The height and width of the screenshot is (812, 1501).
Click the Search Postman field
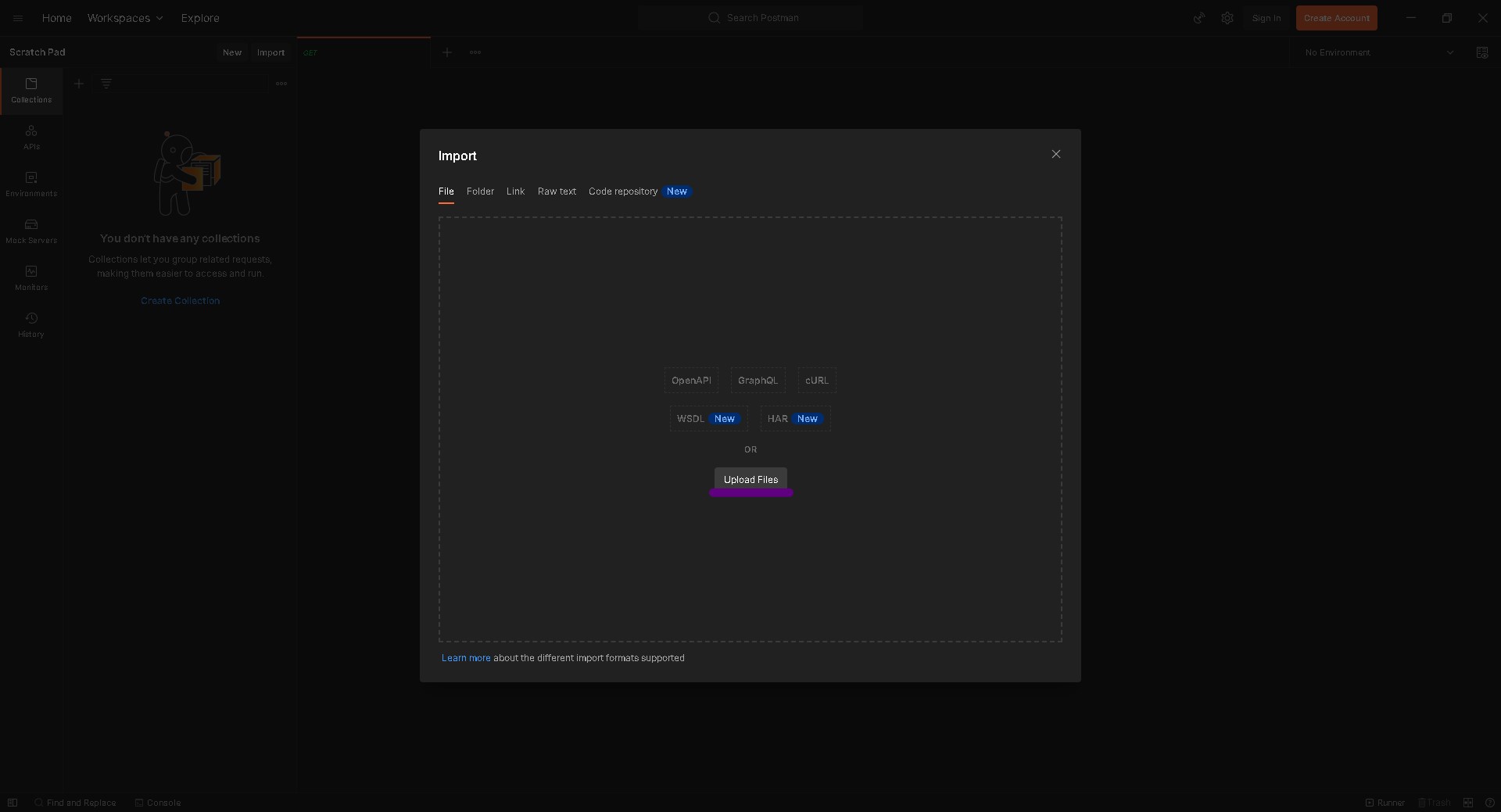tap(750, 18)
